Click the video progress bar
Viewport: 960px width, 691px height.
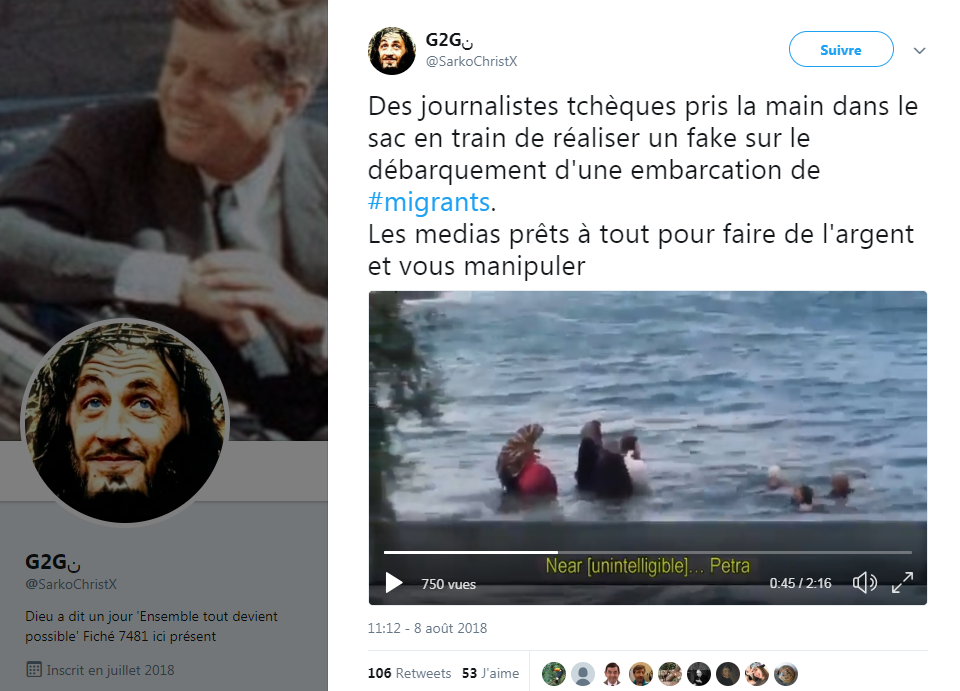pos(648,552)
